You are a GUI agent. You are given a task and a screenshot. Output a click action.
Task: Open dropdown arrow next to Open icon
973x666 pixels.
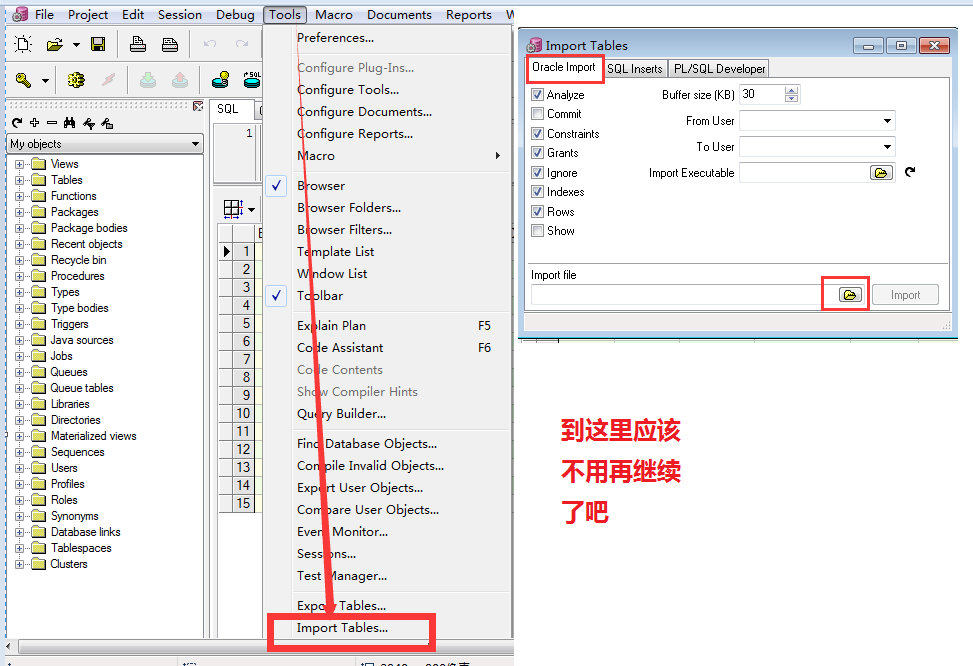(x=76, y=45)
